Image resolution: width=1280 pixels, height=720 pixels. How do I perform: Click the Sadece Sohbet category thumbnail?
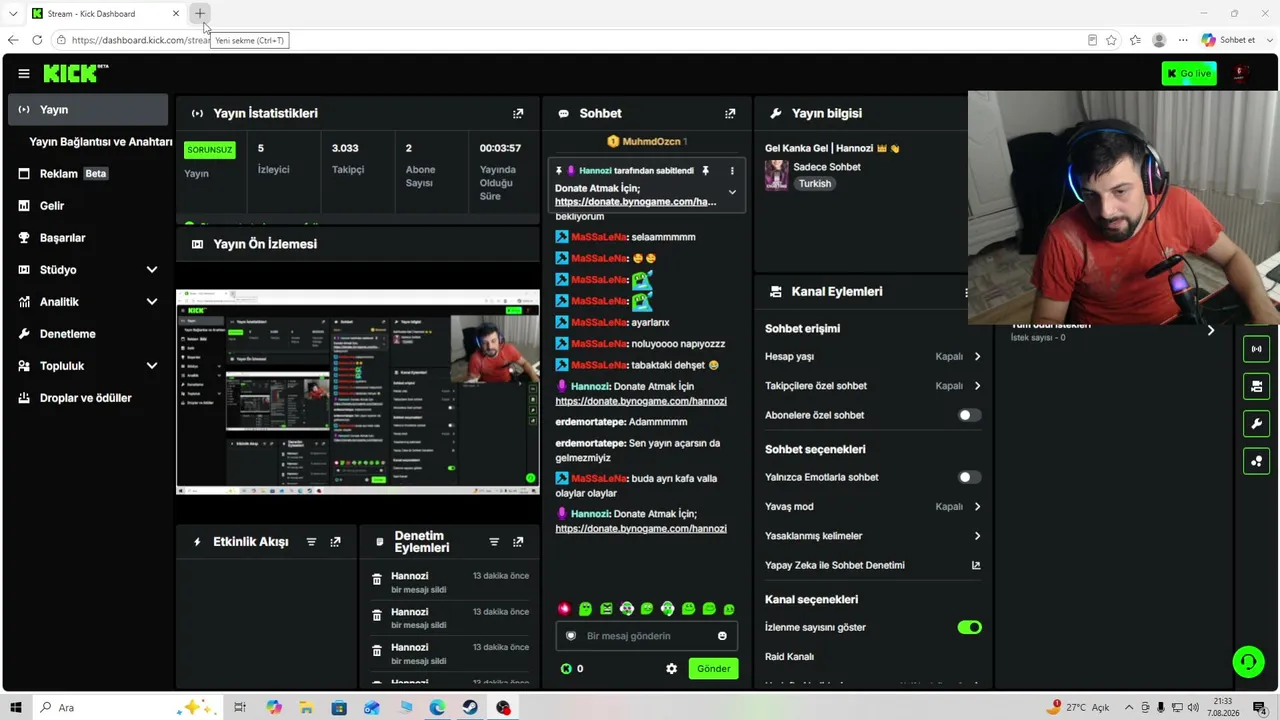[x=777, y=175]
